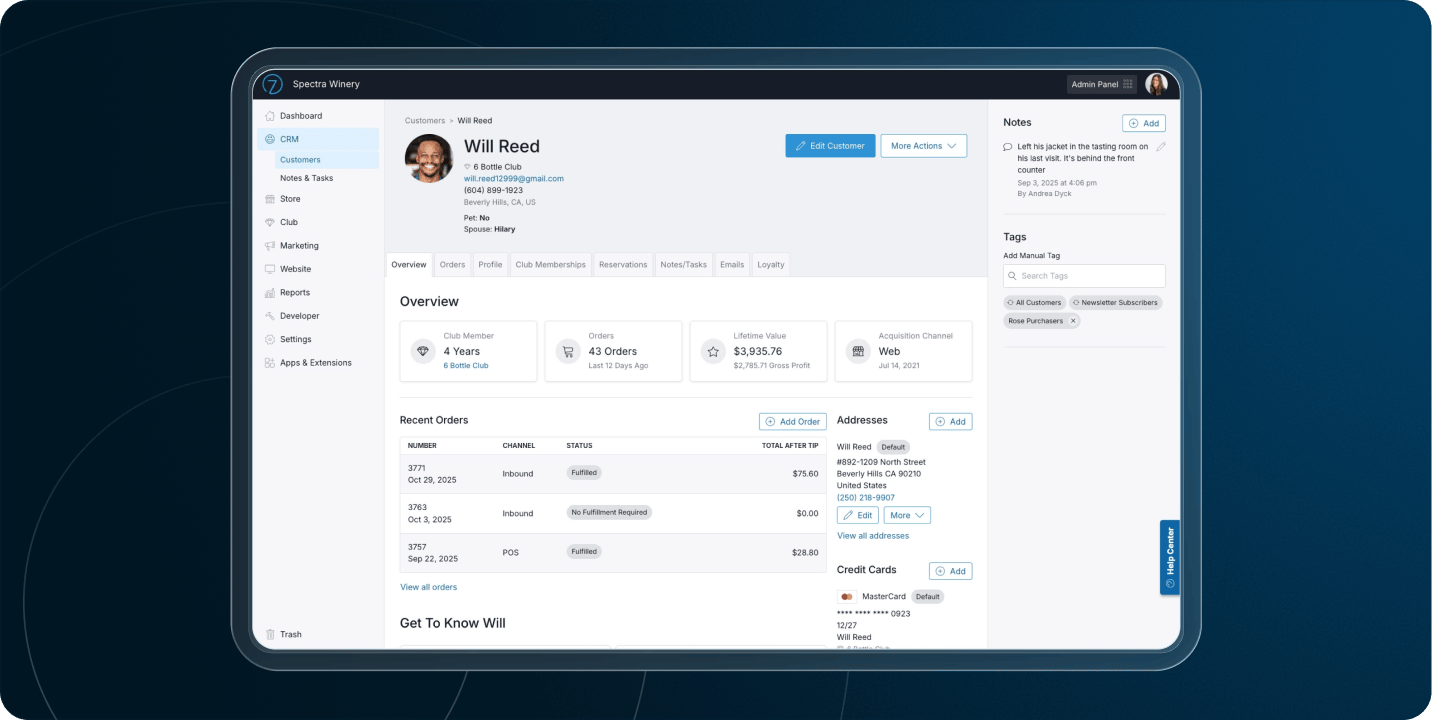1432x720 pixels.
Task: Switch to the Orders tab
Action: pos(452,265)
